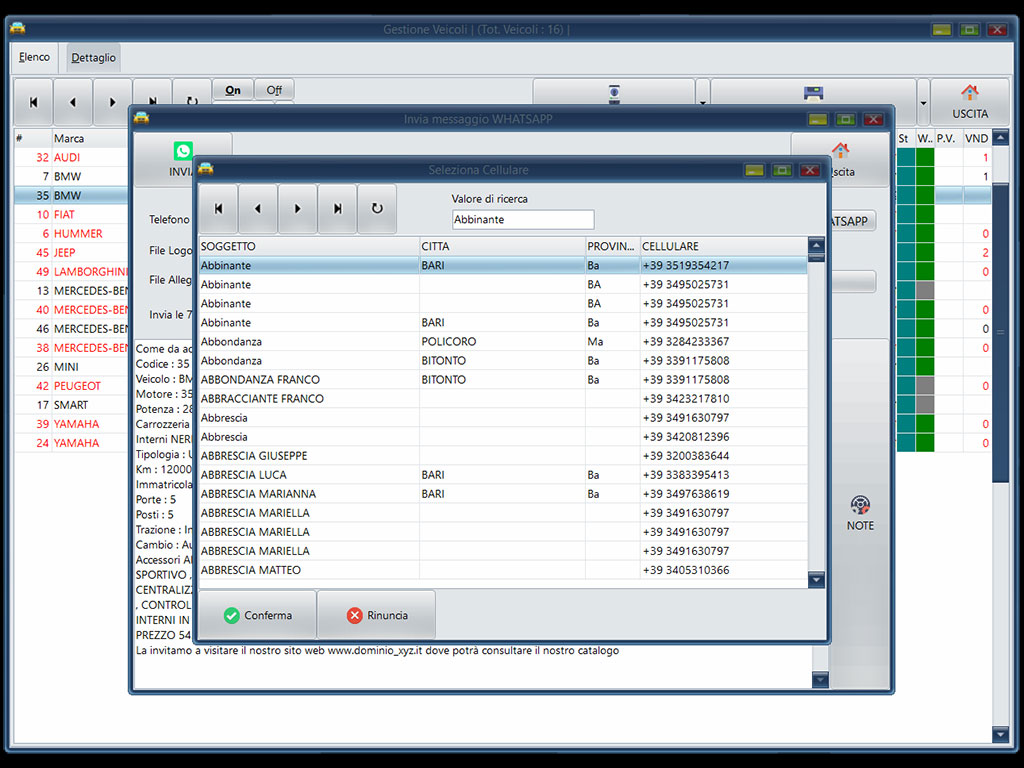Click the Valore di ricerca search field

coord(523,219)
